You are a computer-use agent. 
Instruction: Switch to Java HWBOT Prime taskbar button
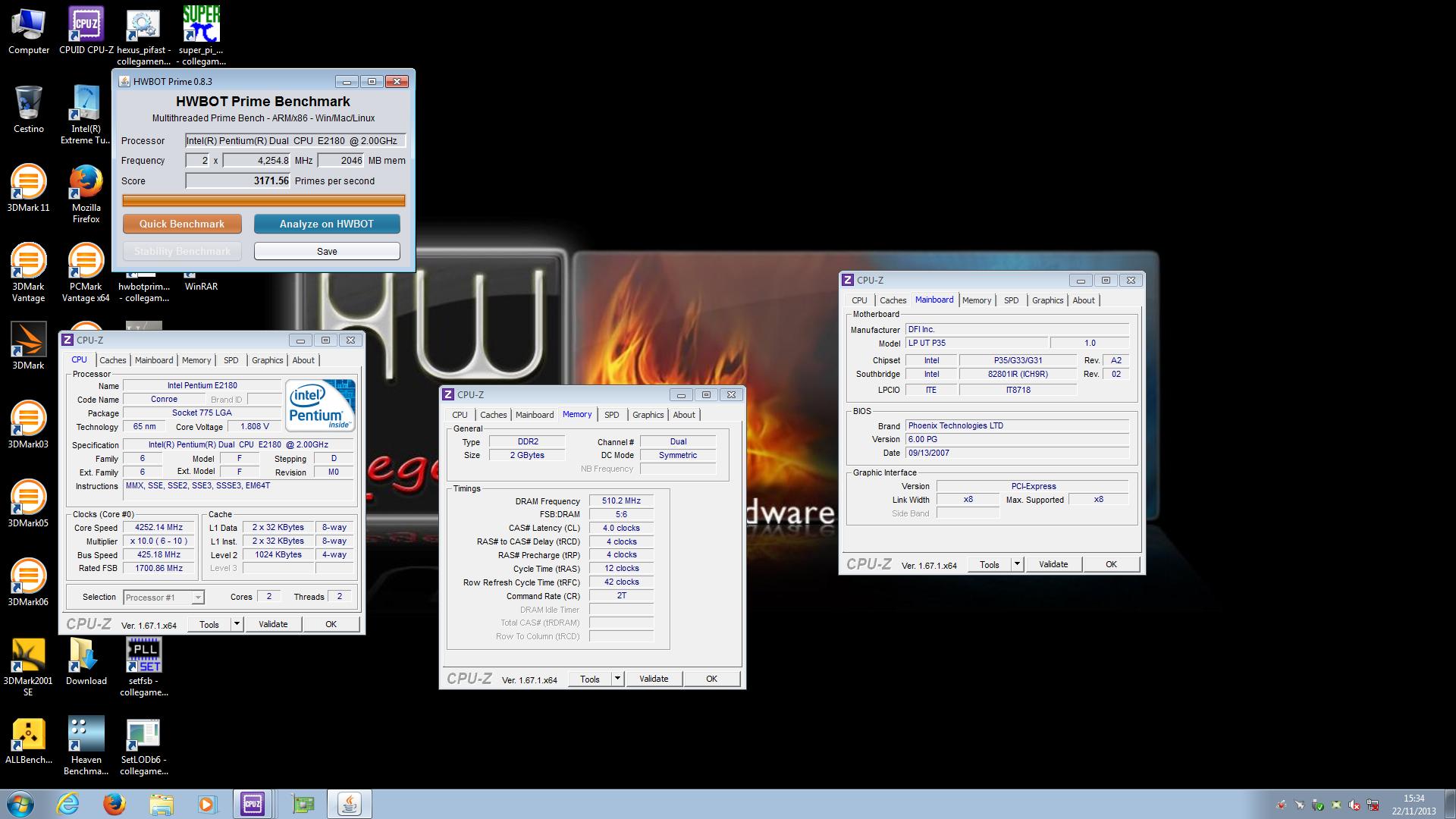coord(350,804)
